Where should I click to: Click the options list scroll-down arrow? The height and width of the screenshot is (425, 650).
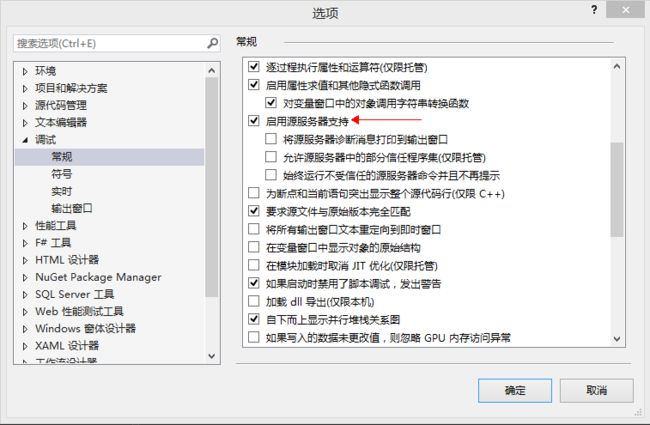(x=617, y=339)
